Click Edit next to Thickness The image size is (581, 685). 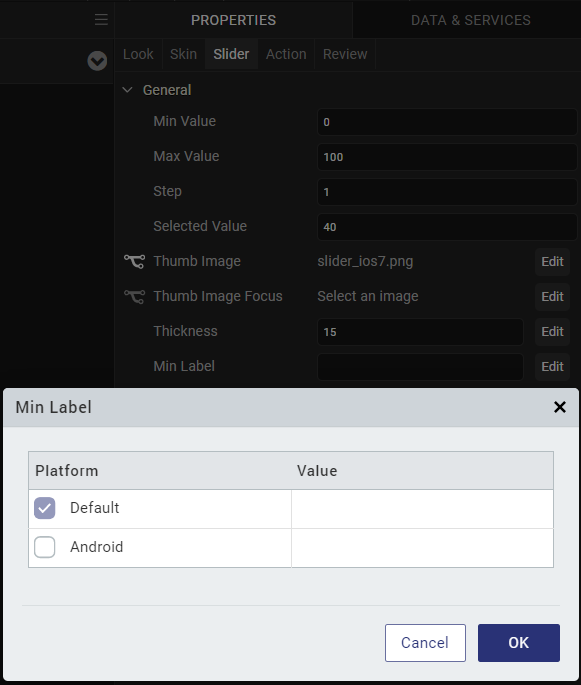point(552,332)
